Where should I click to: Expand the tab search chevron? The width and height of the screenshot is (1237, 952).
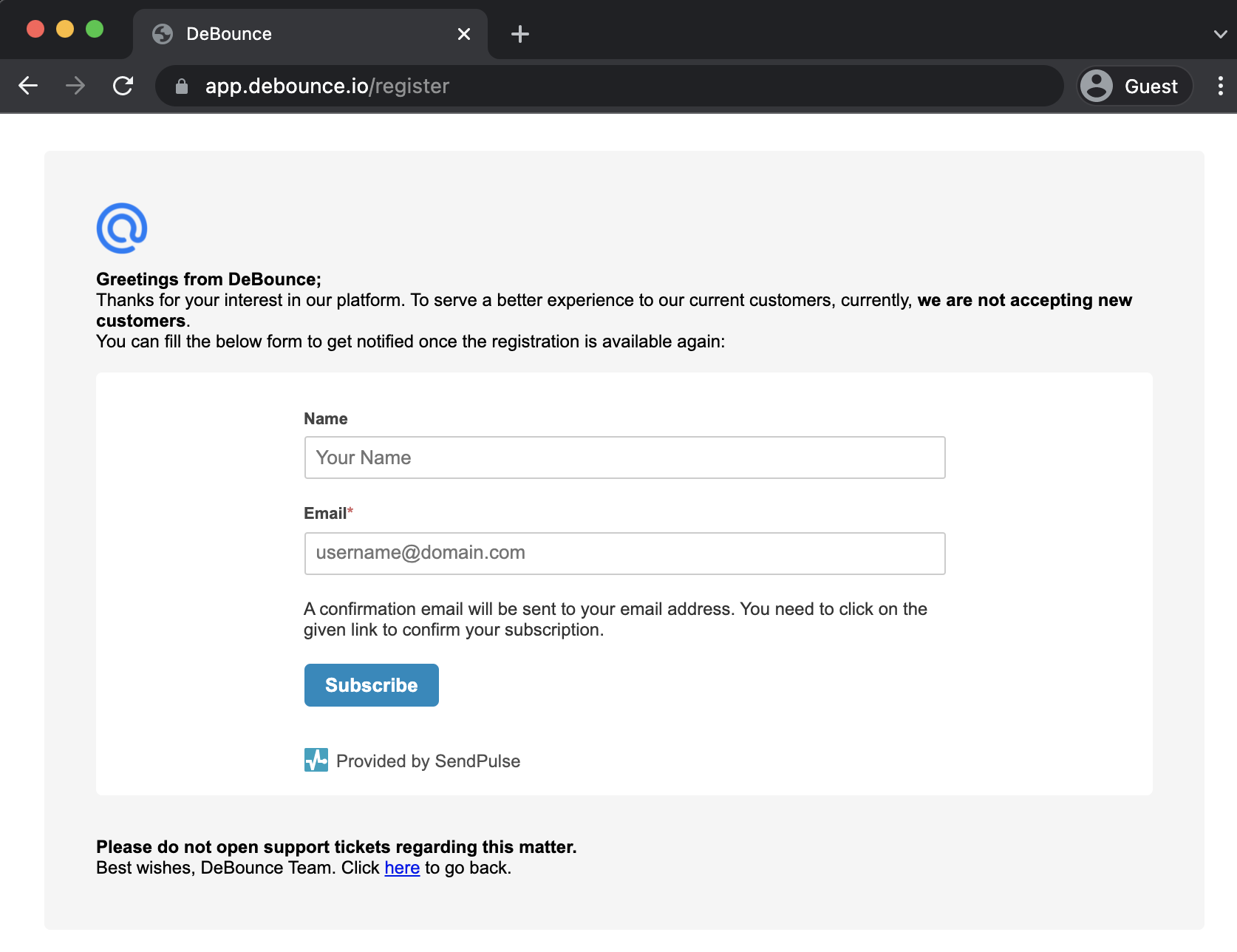(1220, 34)
